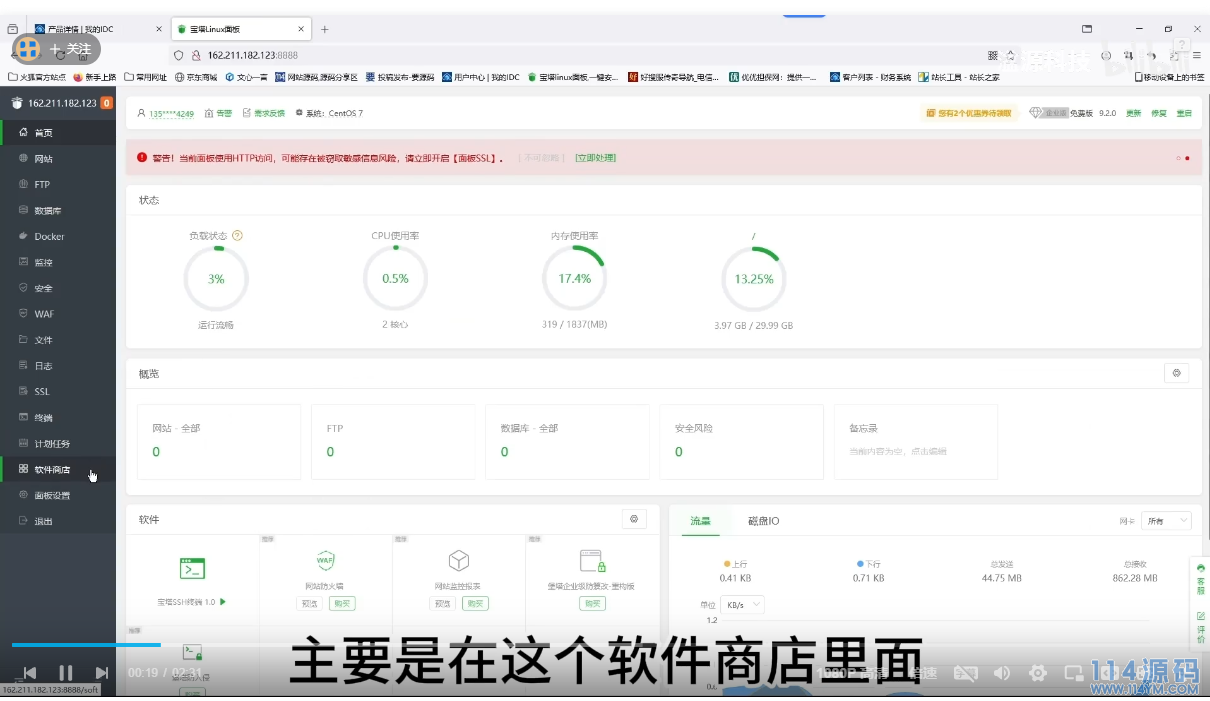Click the 立即处理 warning link

[x=595, y=158]
